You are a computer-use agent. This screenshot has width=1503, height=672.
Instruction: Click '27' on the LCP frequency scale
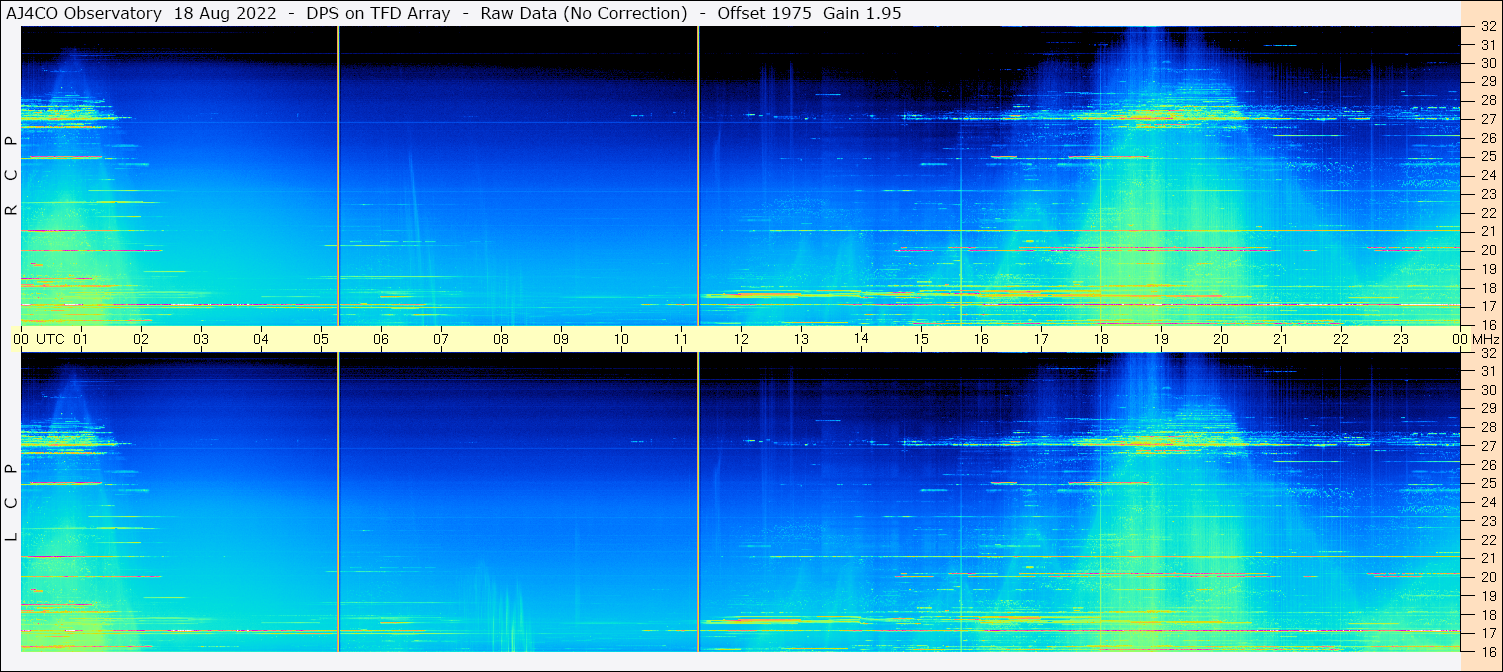[x=1487, y=445]
